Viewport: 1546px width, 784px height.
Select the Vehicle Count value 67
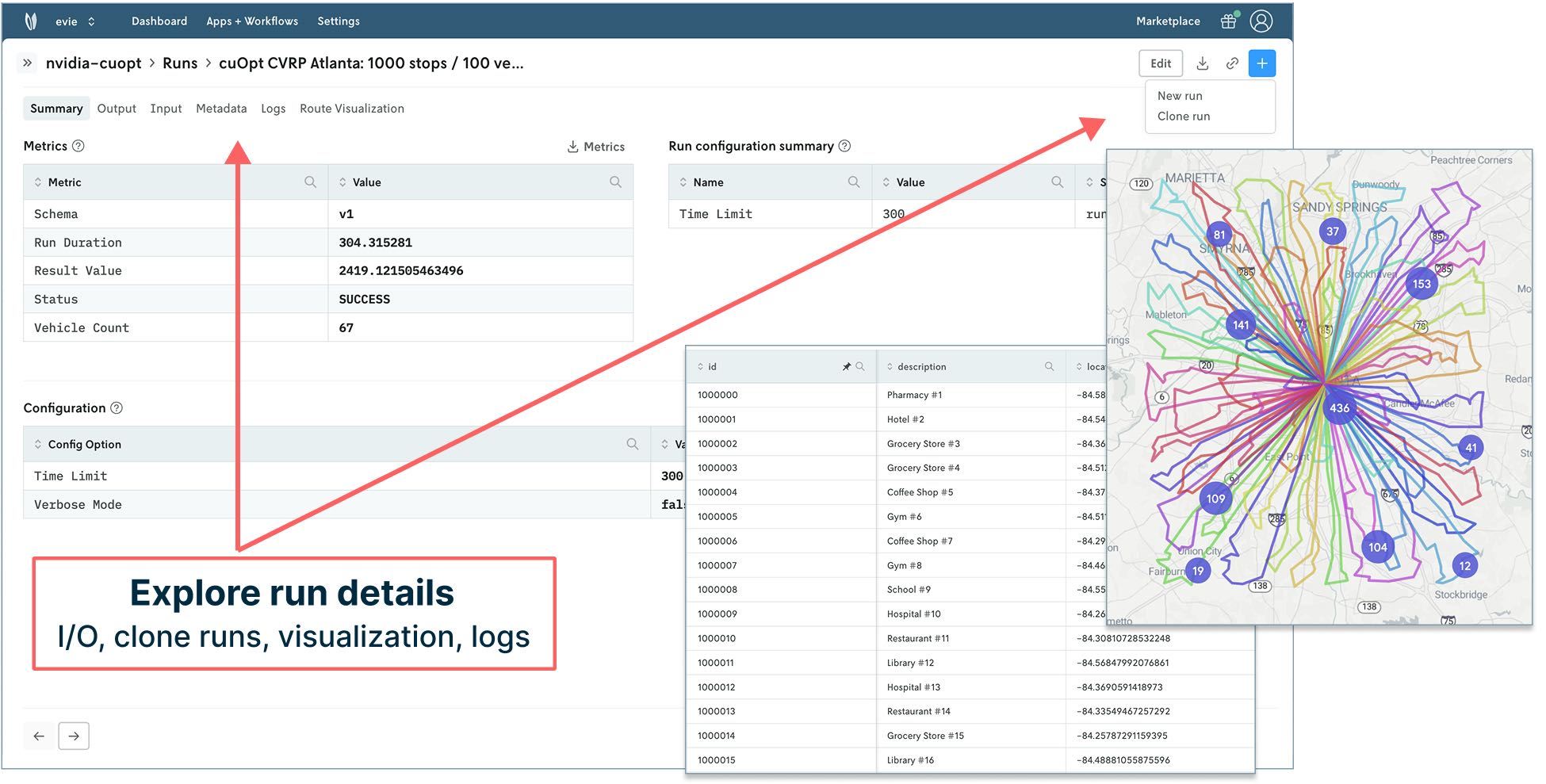(x=346, y=328)
